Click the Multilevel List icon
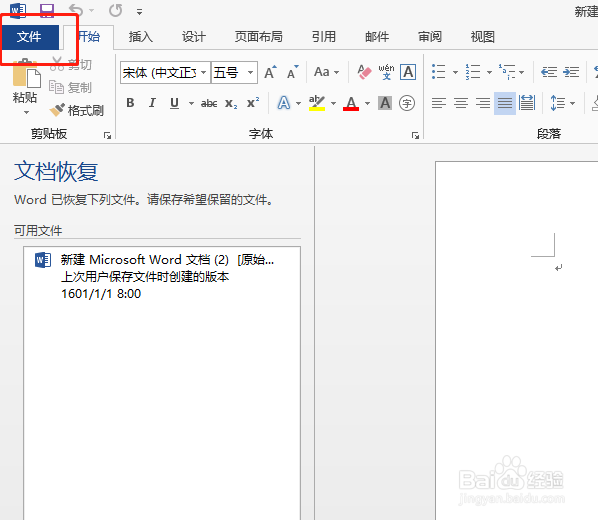 507,72
